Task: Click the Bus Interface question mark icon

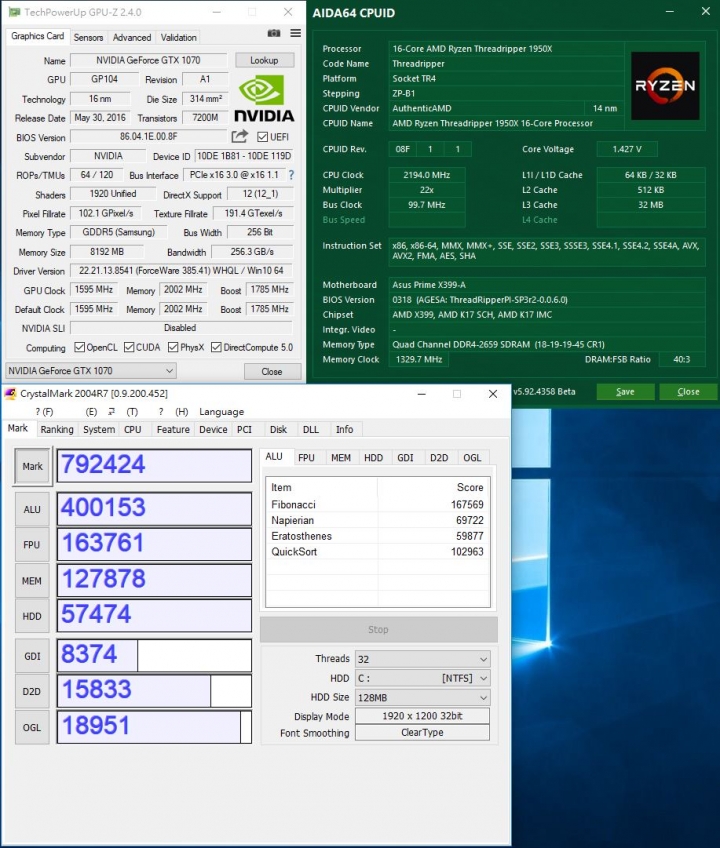Action: (x=292, y=175)
